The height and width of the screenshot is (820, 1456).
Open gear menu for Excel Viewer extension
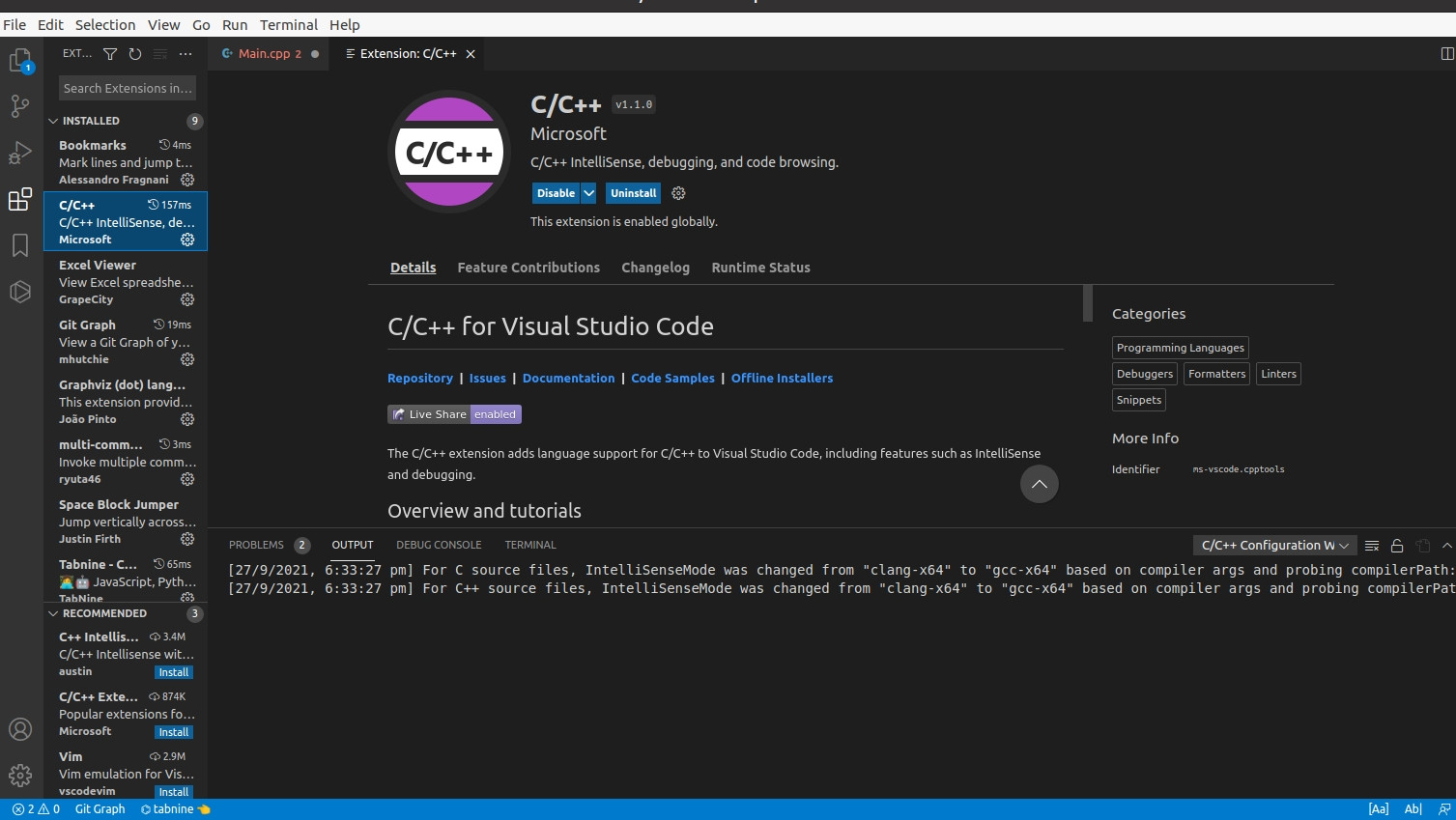(187, 299)
